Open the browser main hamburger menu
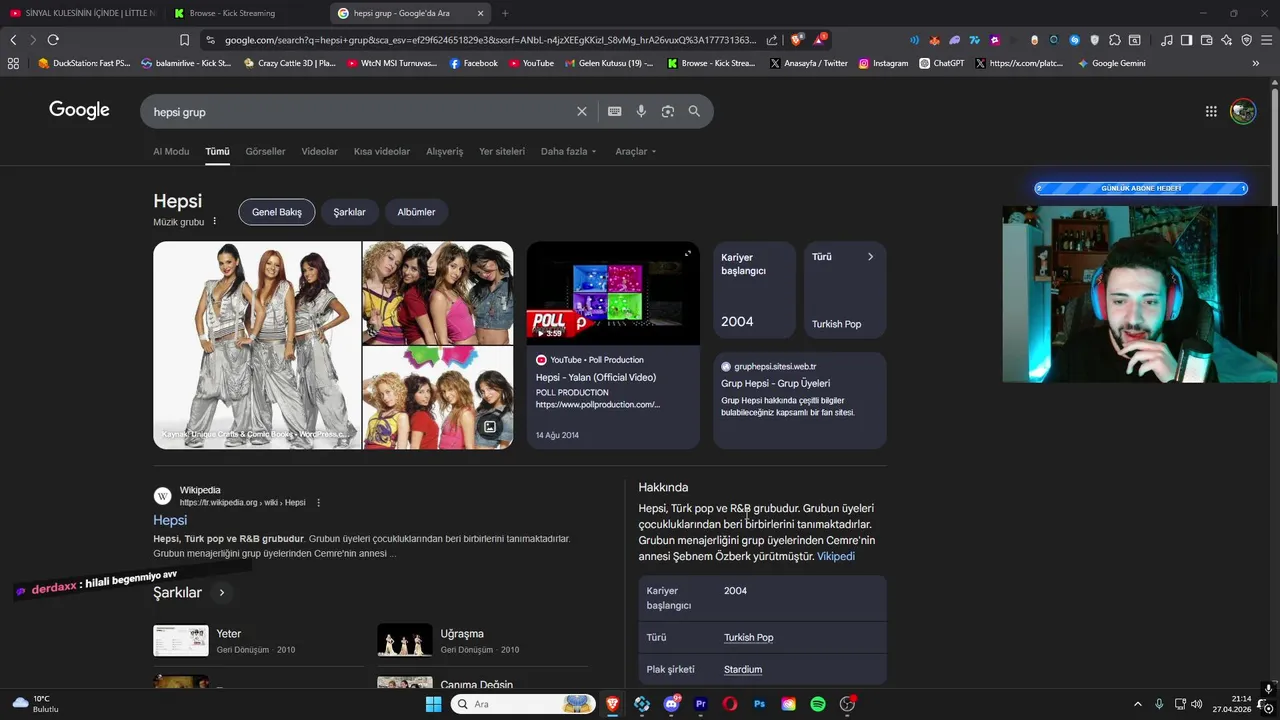The height and width of the screenshot is (720, 1280). click(x=1266, y=40)
